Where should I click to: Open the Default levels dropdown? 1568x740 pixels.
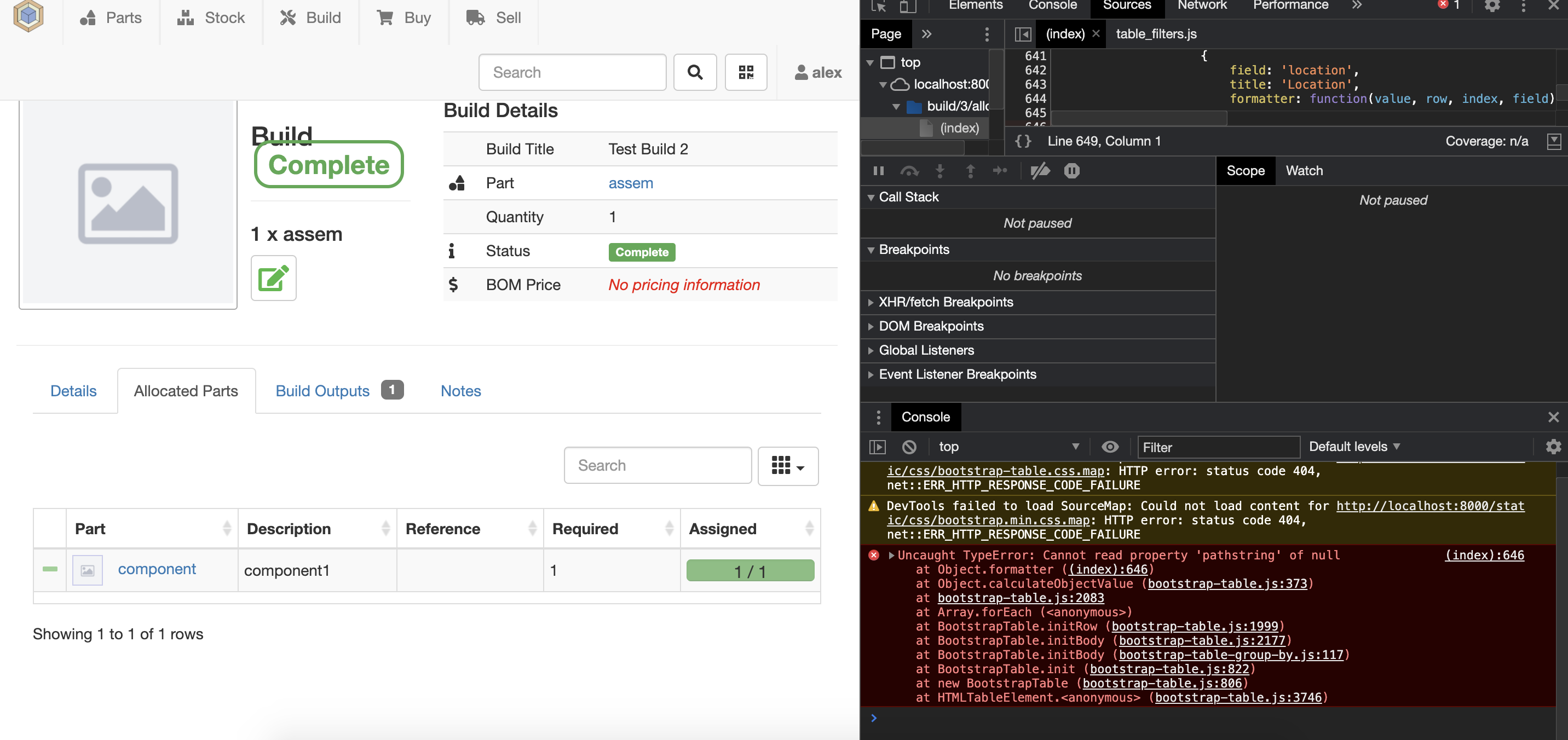[1354, 447]
